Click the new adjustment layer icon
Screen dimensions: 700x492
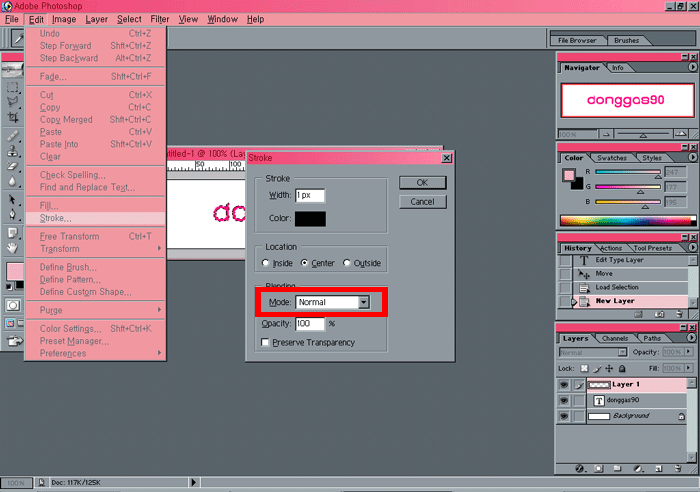click(638, 468)
